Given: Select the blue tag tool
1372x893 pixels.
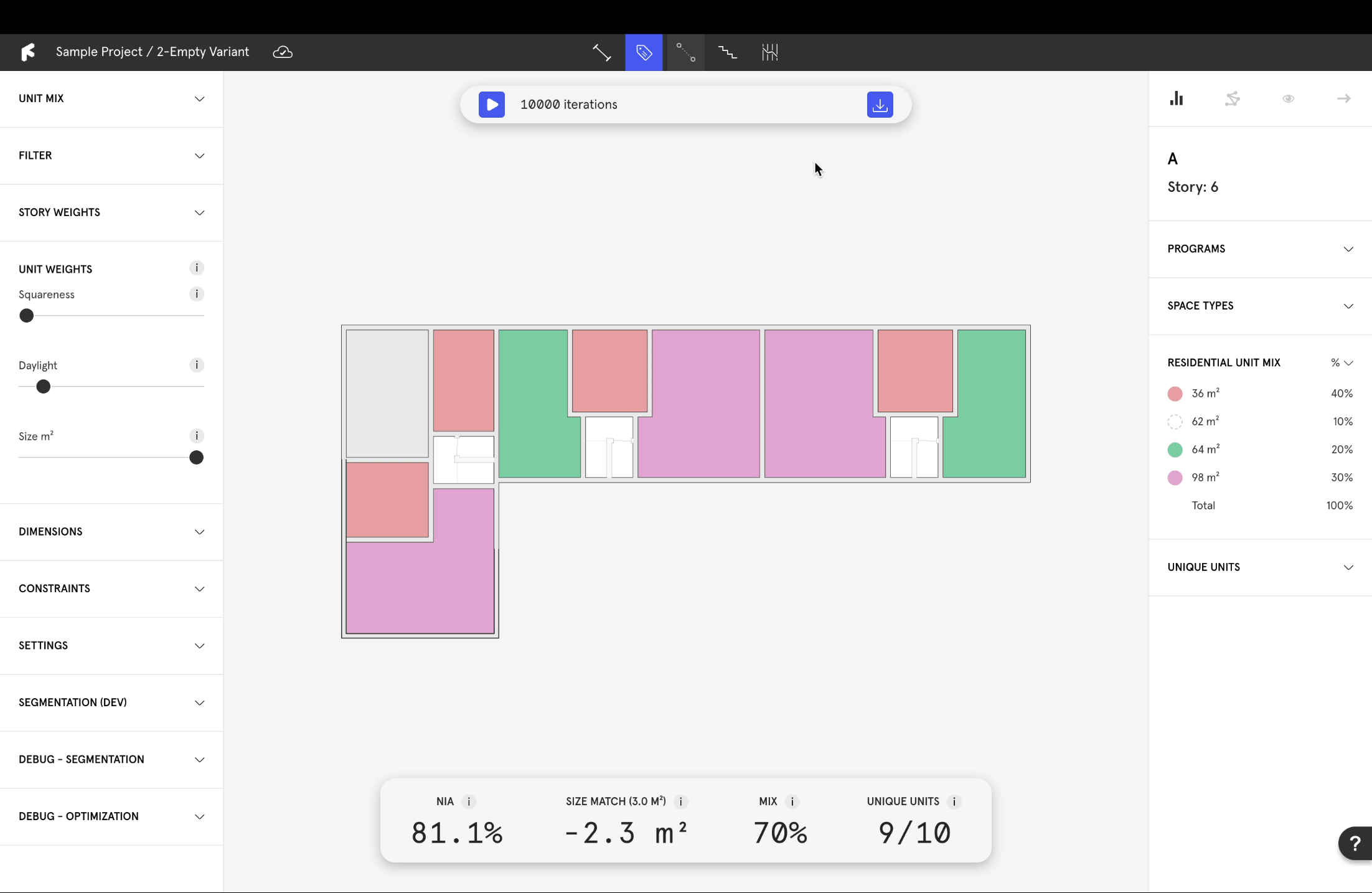Looking at the screenshot, I should coord(644,52).
